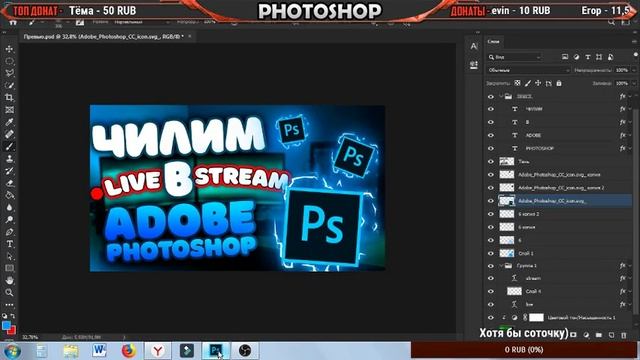Screen dimensions: 640x360
Task: Select the Eyedropper tool
Action: tap(9, 122)
